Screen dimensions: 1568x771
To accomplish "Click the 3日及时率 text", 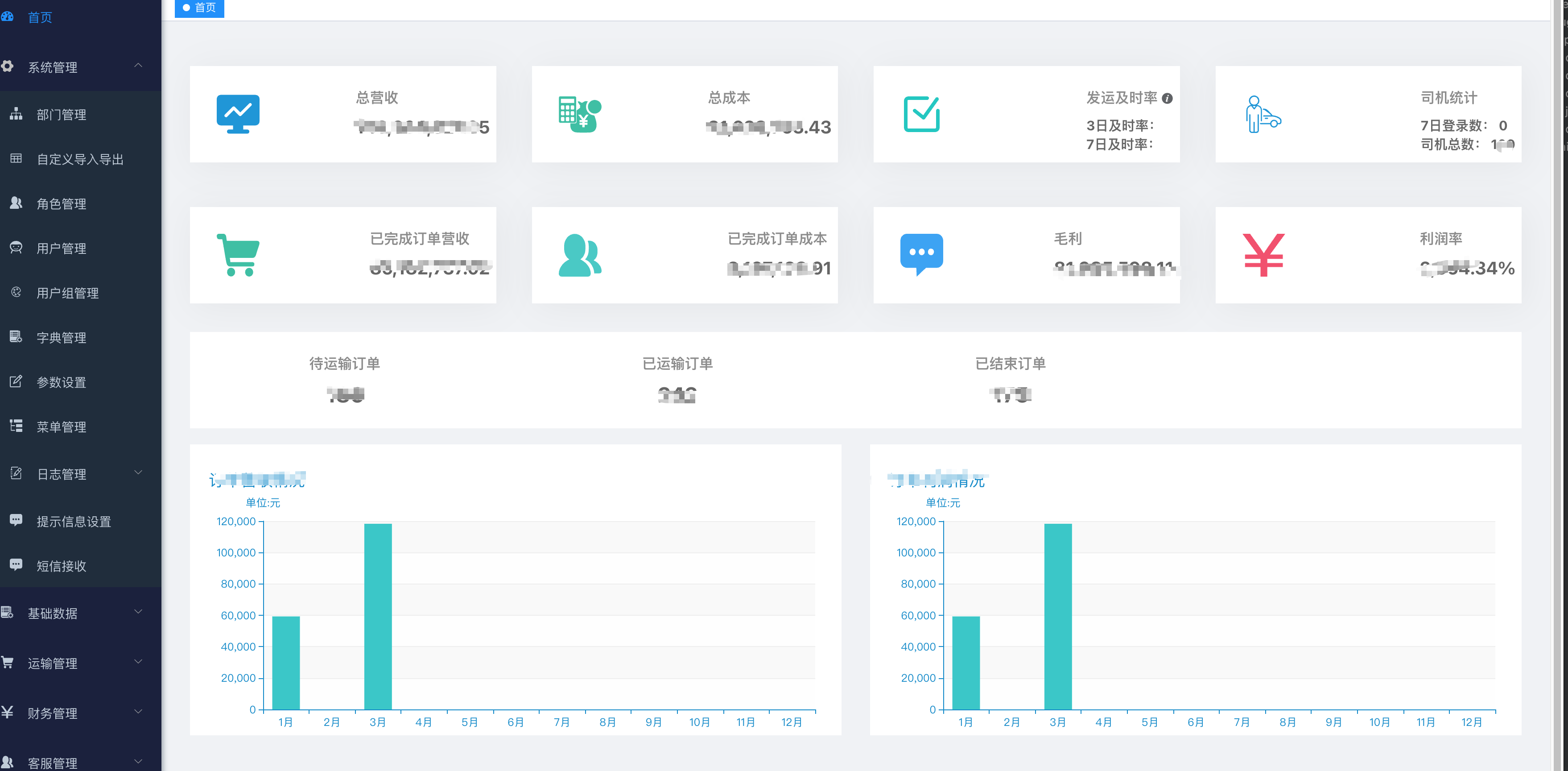I will [x=1120, y=125].
